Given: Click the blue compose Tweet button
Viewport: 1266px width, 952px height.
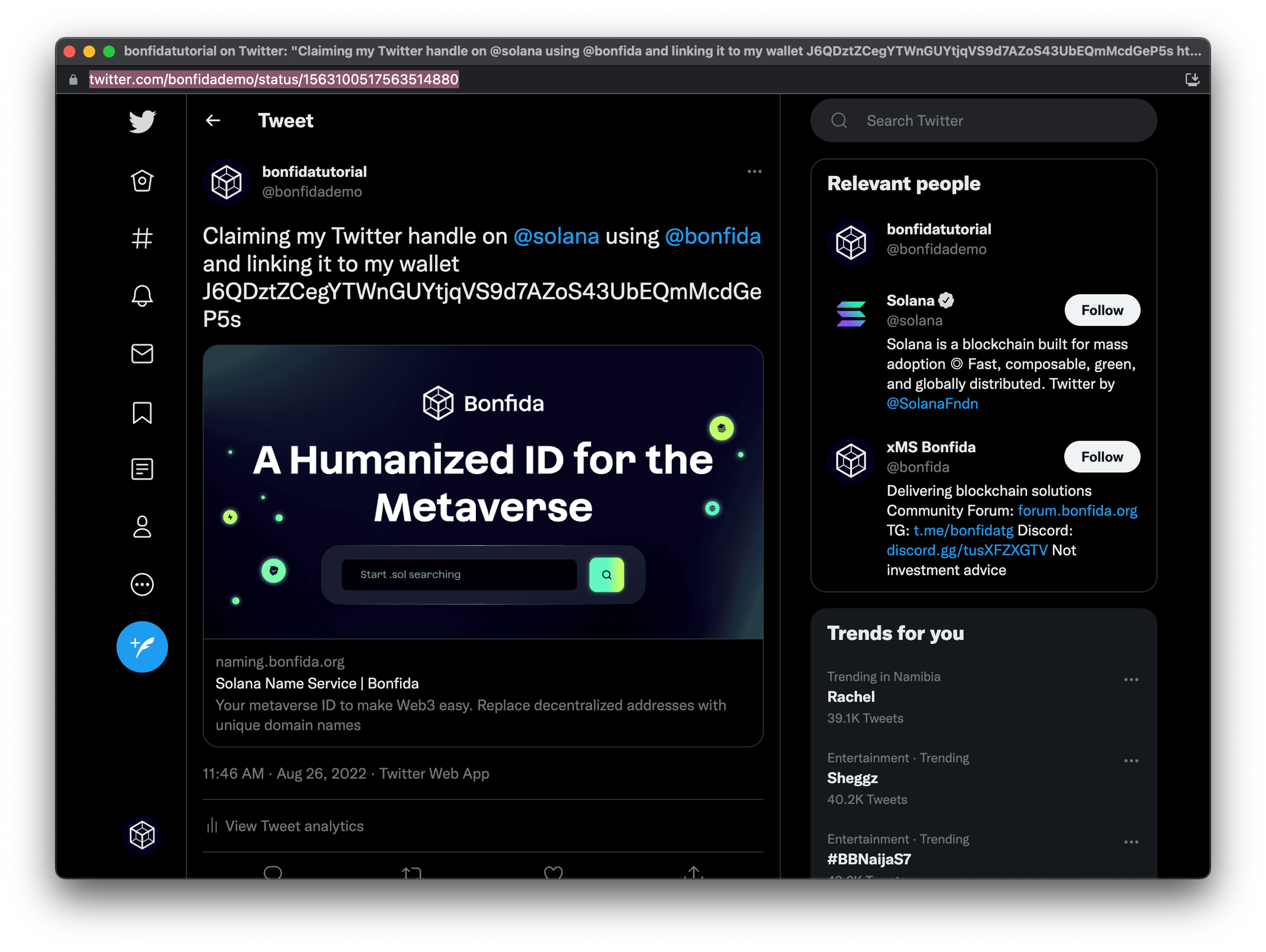Looking at the screenshot, I should click(x=142, y=647).
